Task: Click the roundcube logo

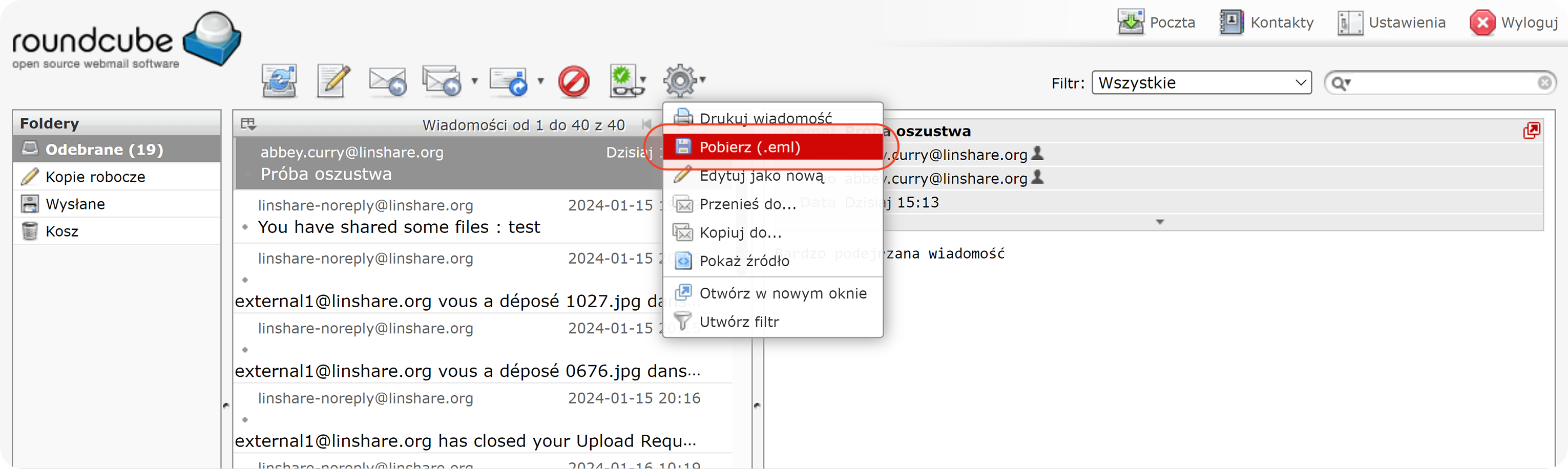Action: click(x=127, y=40)
